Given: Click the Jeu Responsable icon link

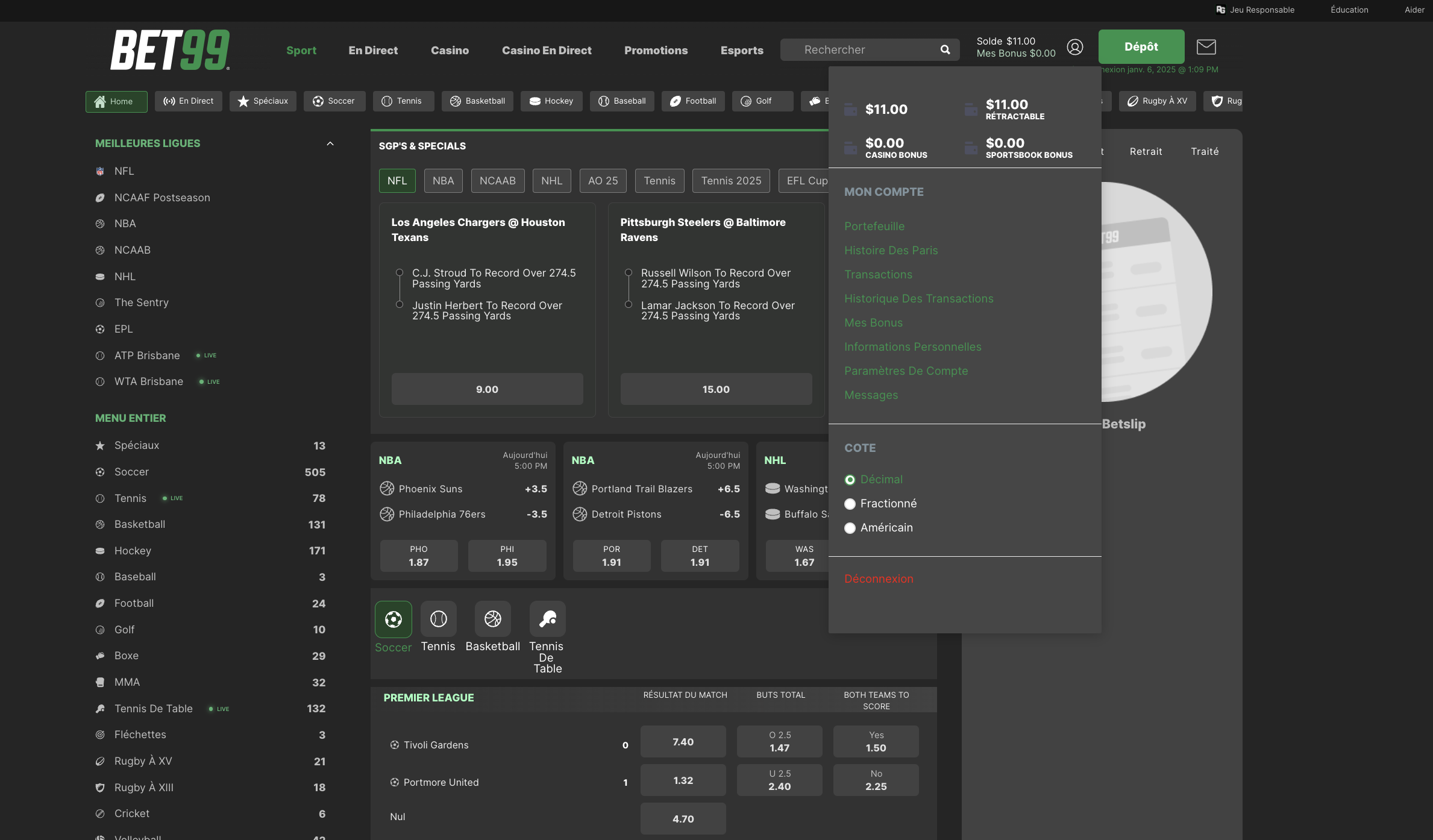Looking at the screenshot, I should 1255,10.
